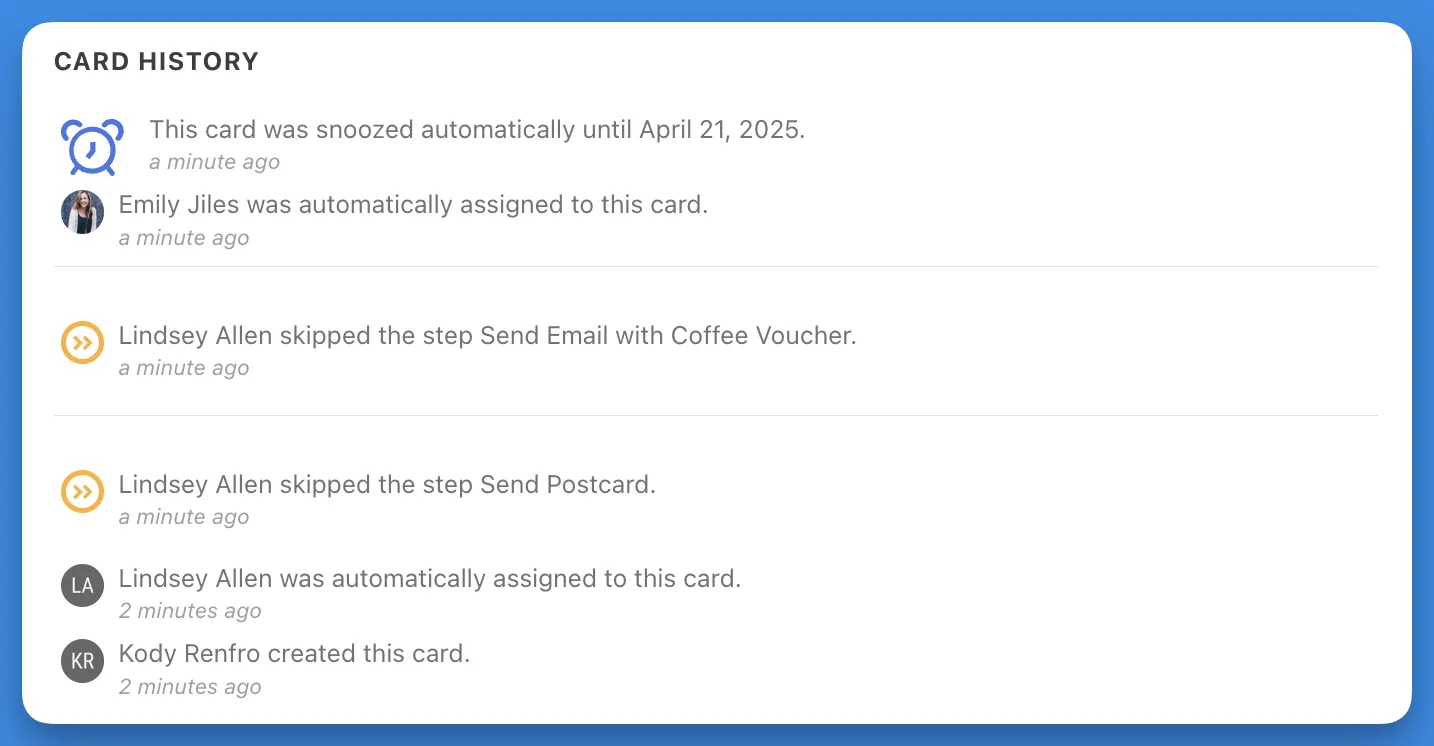Click the divider line between the two skipped-step entries
This screenshot has height=746, width=1434.
716,415
